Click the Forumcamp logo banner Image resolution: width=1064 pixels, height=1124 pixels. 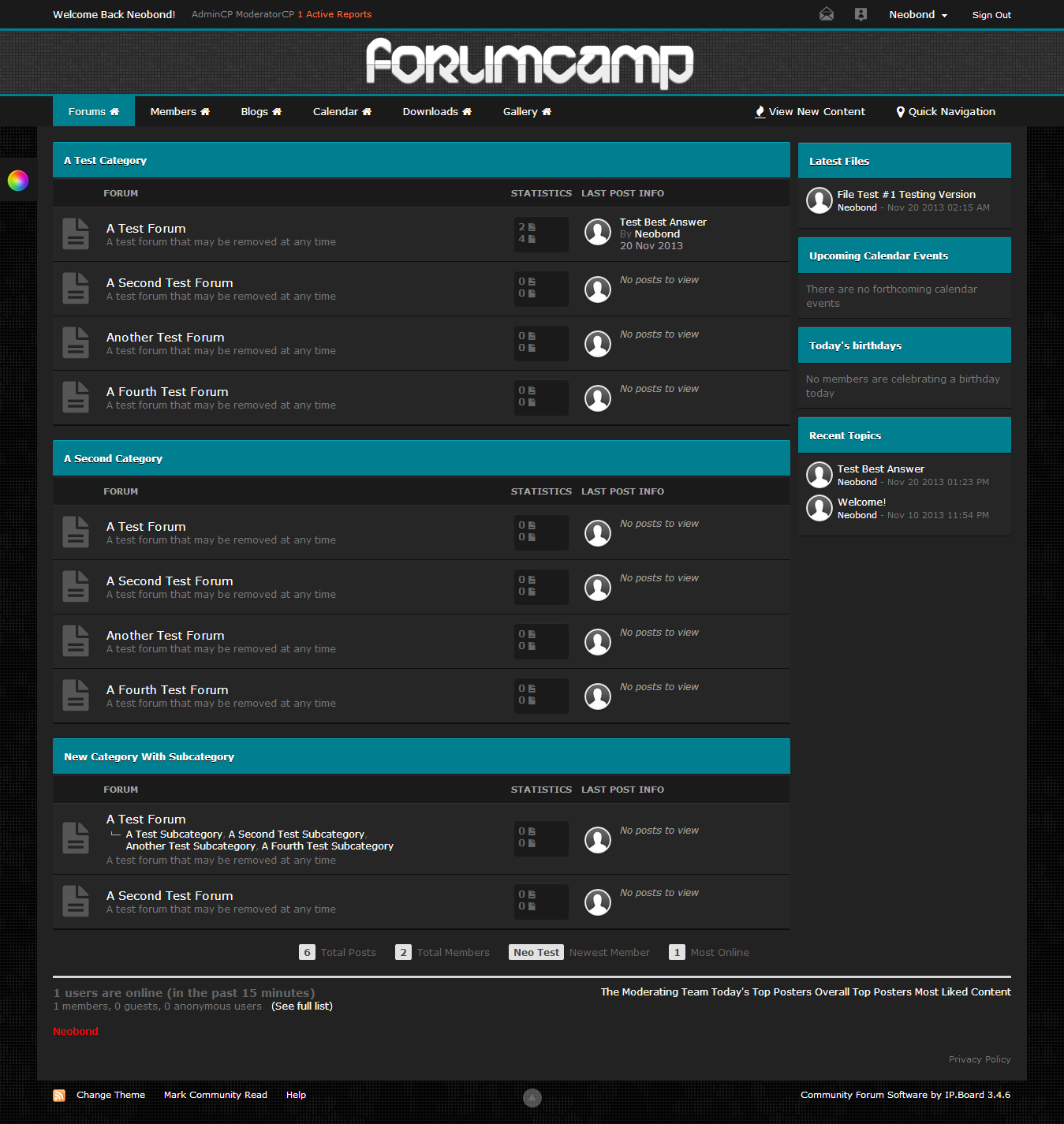tap(530, 62)
